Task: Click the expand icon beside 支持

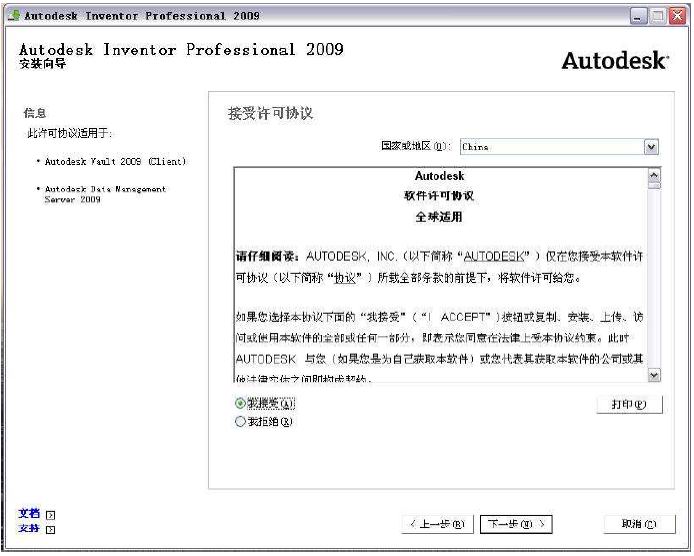Action: click(x=50, y=529)
